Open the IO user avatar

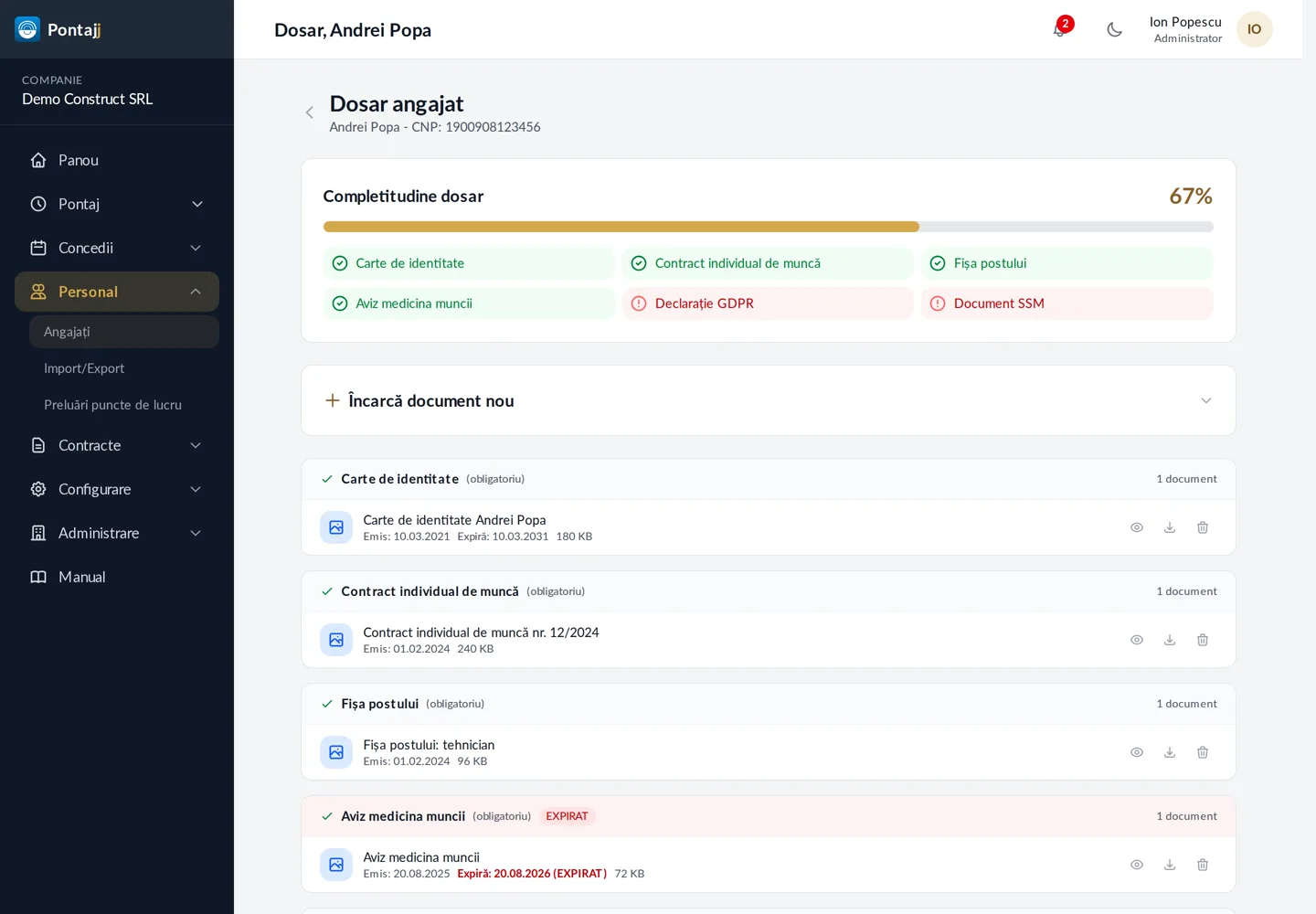coord(1254,29)
